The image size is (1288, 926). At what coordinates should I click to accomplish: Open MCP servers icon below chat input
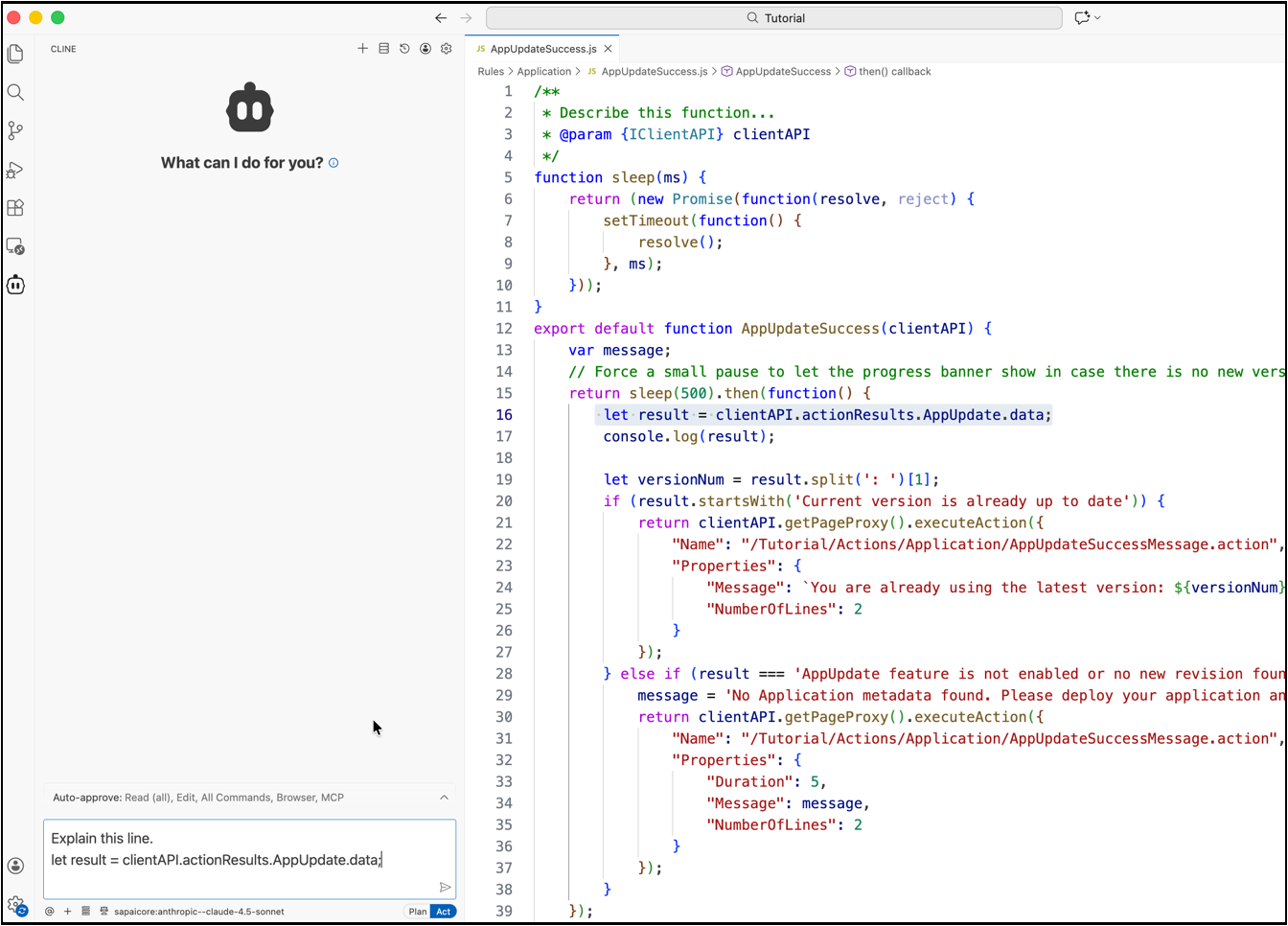click(x=85, y=912)
